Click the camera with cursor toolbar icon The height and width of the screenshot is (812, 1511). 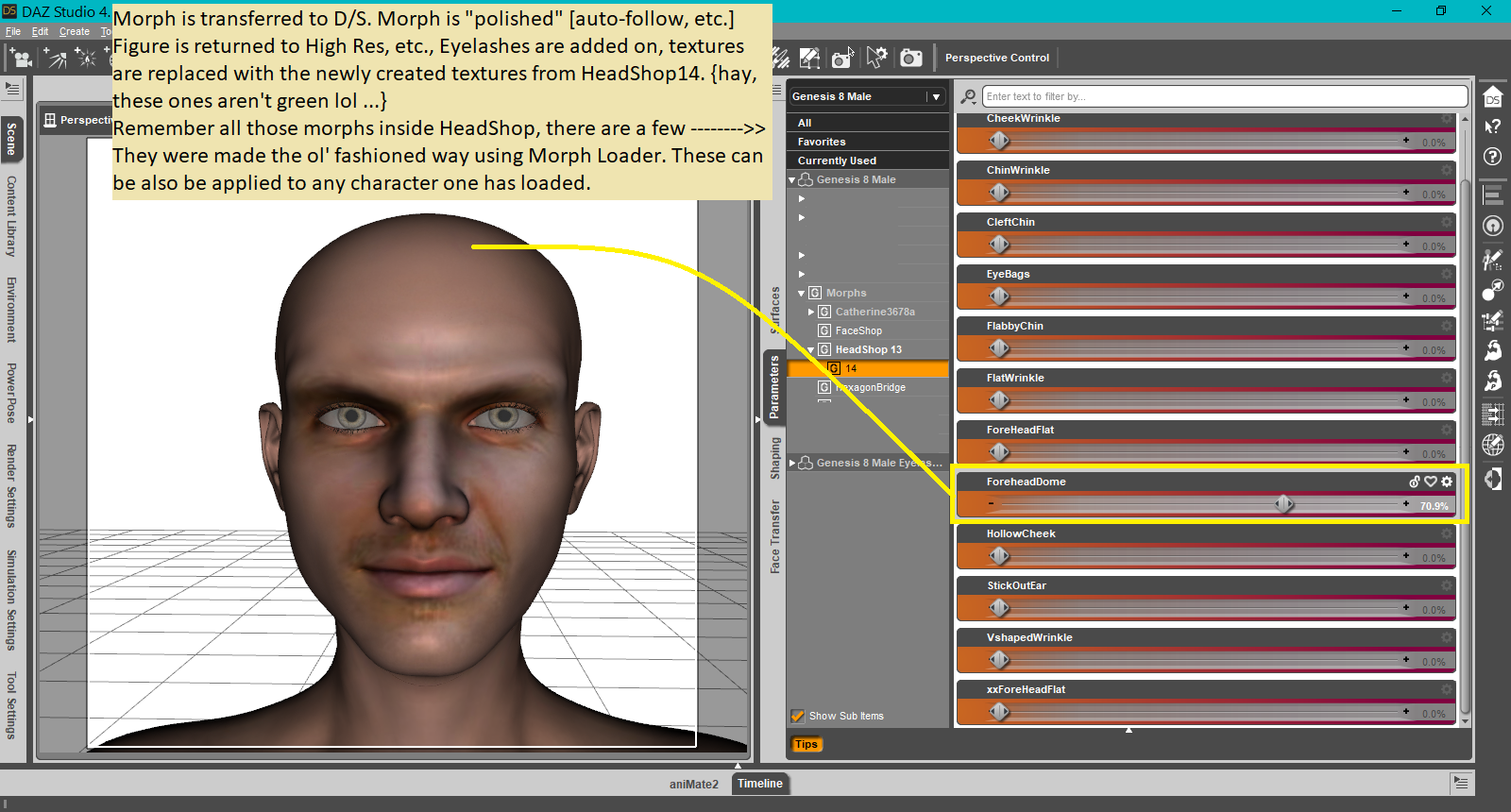pos(842,59)
